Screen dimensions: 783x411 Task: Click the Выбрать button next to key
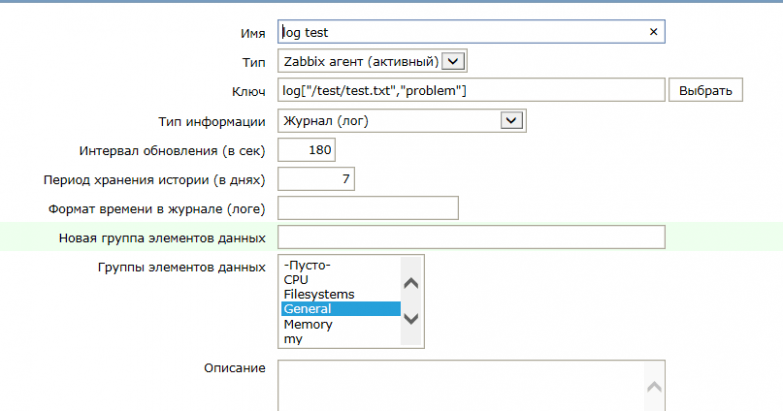tap(706, 91)
